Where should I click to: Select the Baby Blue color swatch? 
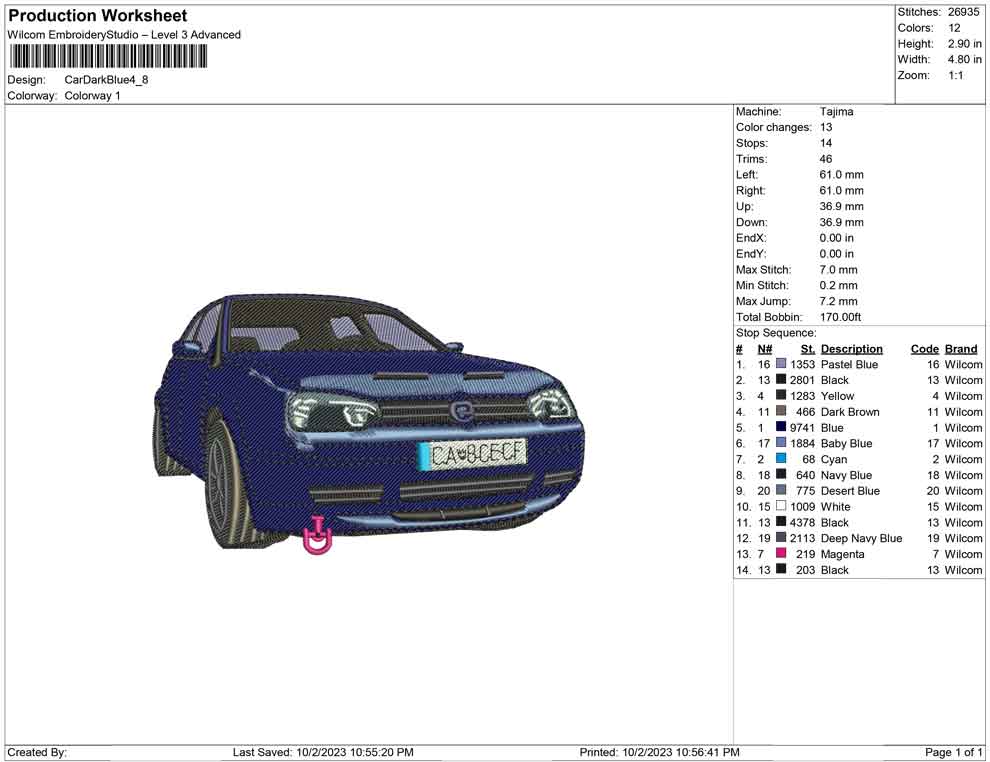click(781, 443)
